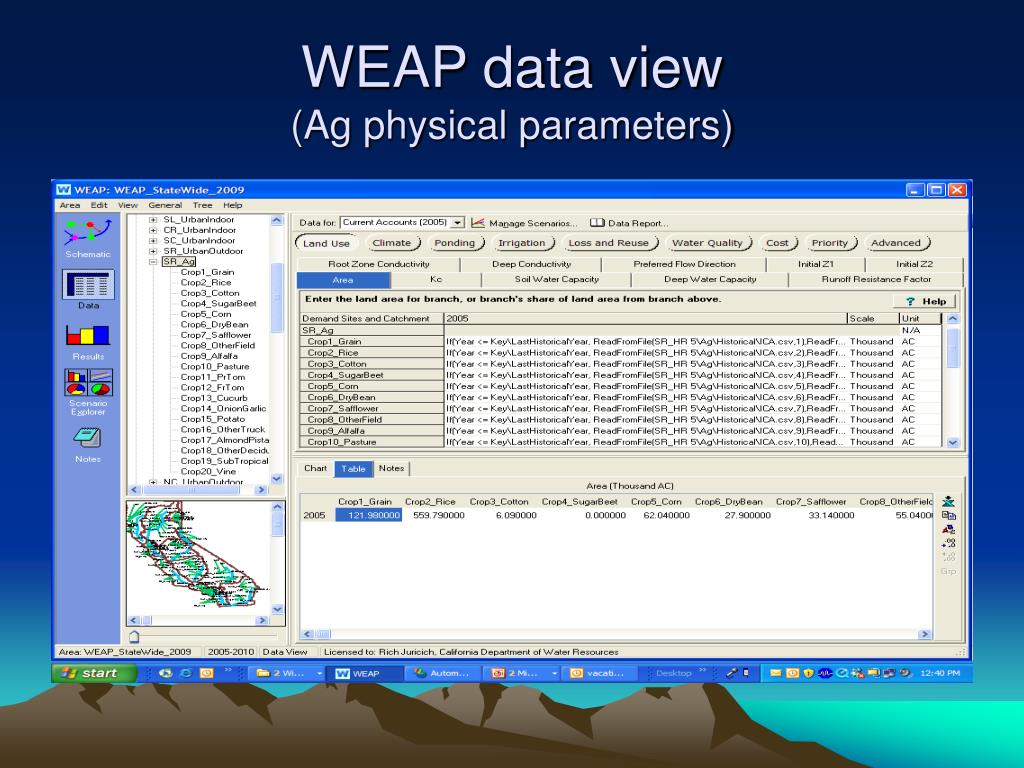Click the decrease decimal places icon
The image size is (1024, 768).
[x=948, y=557]
